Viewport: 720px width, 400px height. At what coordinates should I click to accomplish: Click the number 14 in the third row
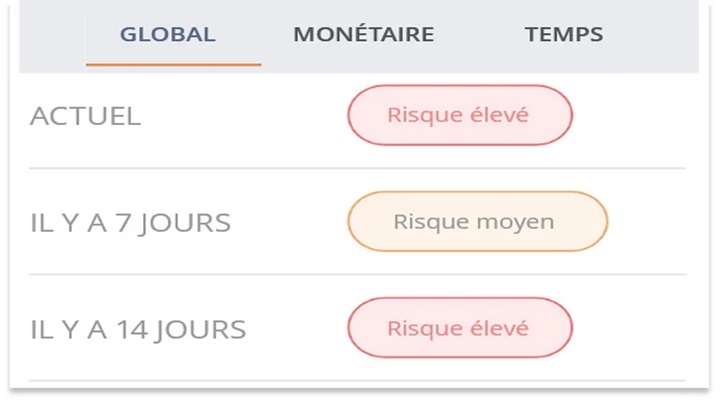pyautogui.click(x=132, y=329)
